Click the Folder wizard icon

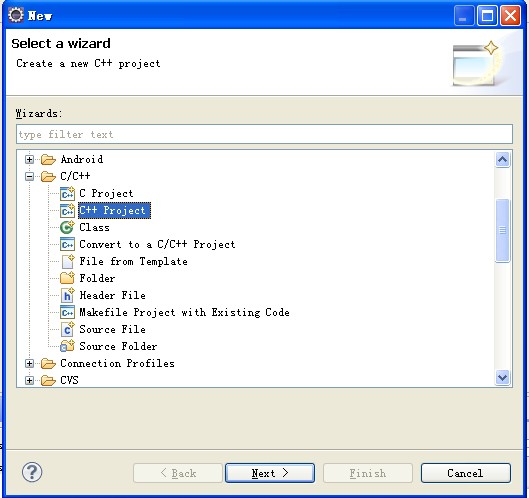tap(67, 278)
